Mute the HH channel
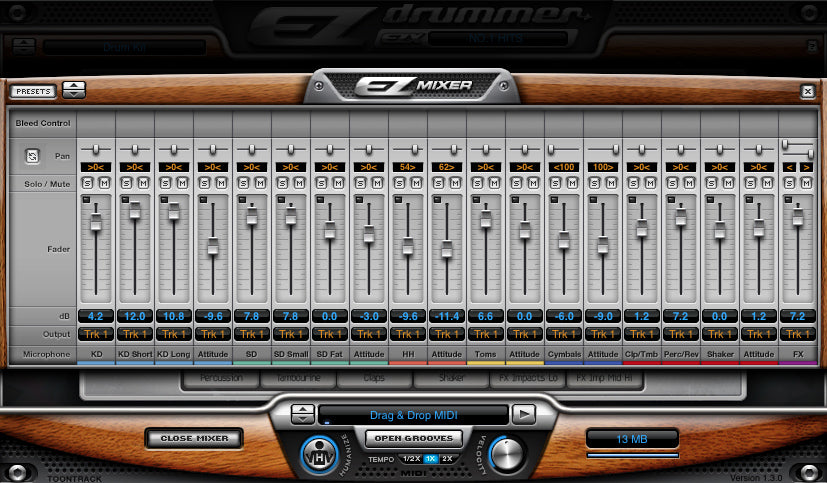Image resolution: width=827 pixels, height=483 pixels. tap(415, 183)
